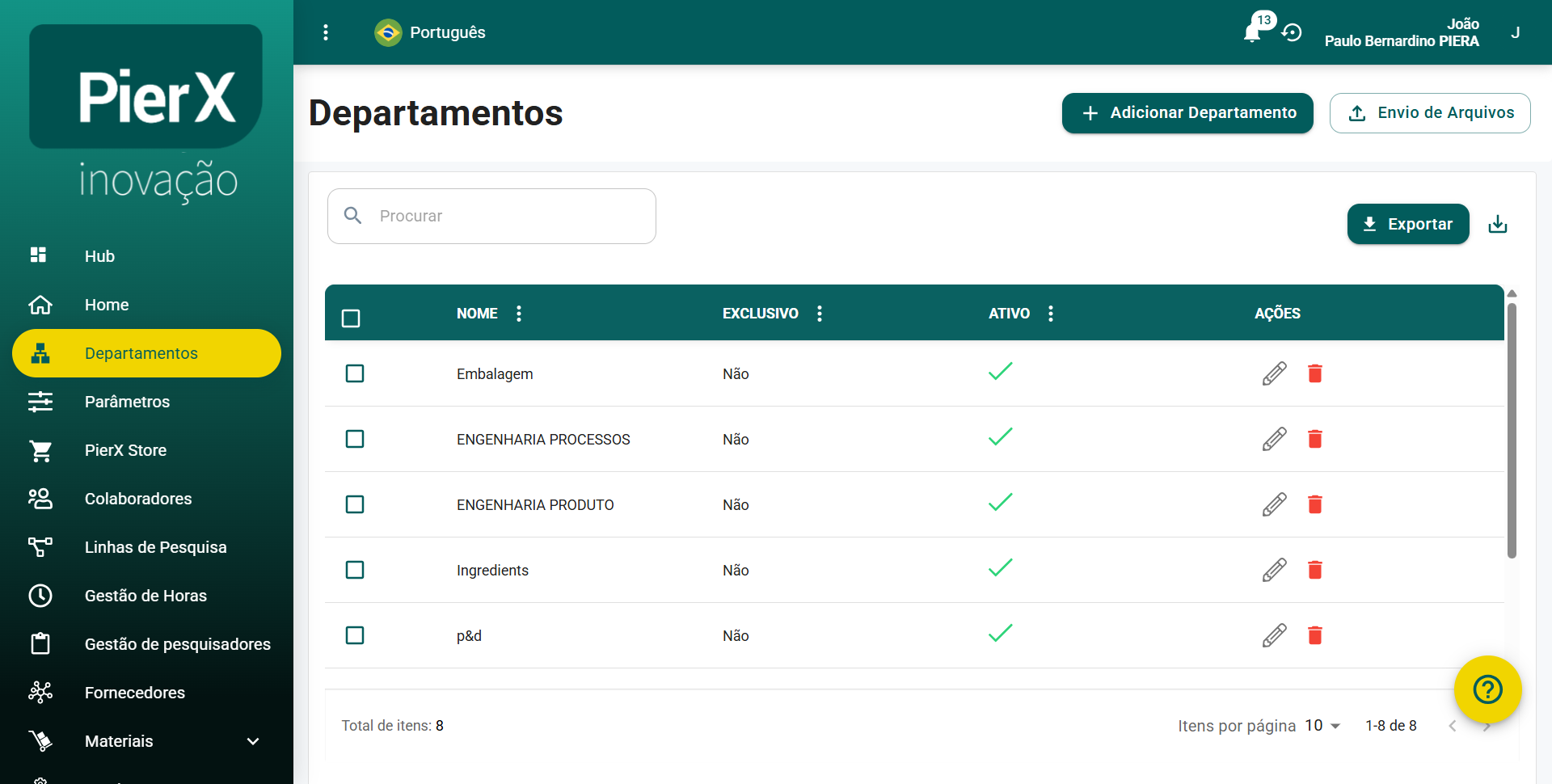Select the Colaboradores sidebar icon
This screenshot has width=1552, height=784.
40,499
